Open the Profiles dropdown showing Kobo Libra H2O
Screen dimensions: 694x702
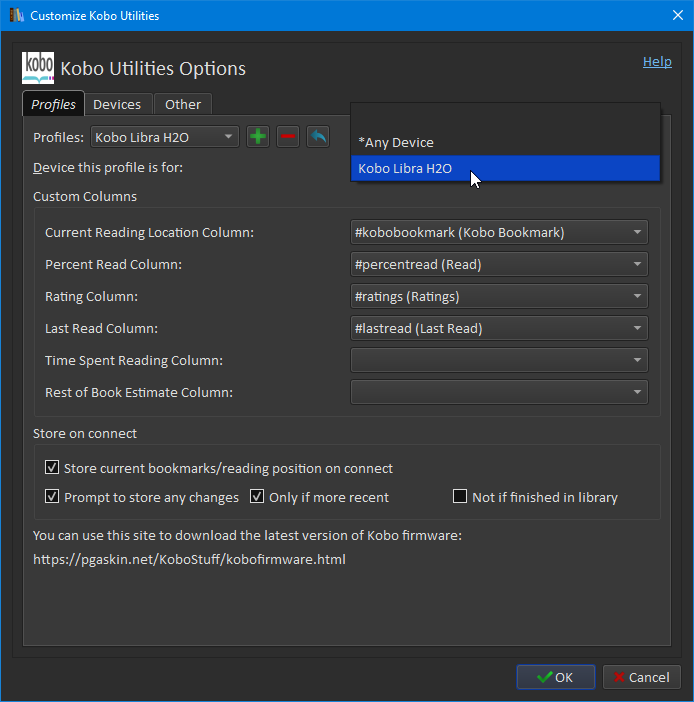[x=165, y=137]
